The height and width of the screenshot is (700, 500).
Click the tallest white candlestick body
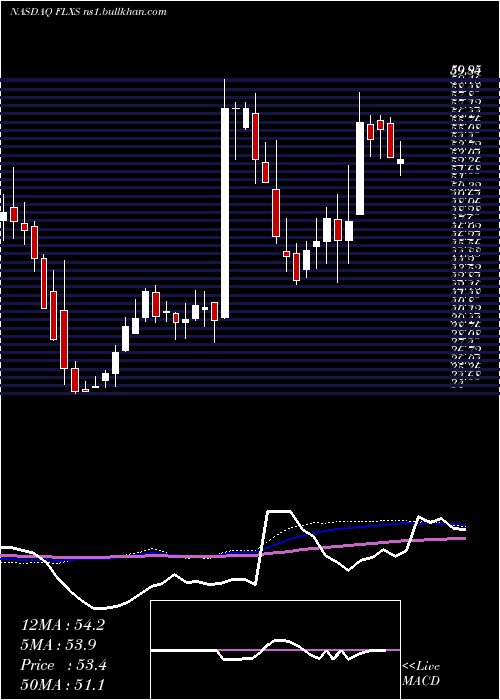point(225,213)
